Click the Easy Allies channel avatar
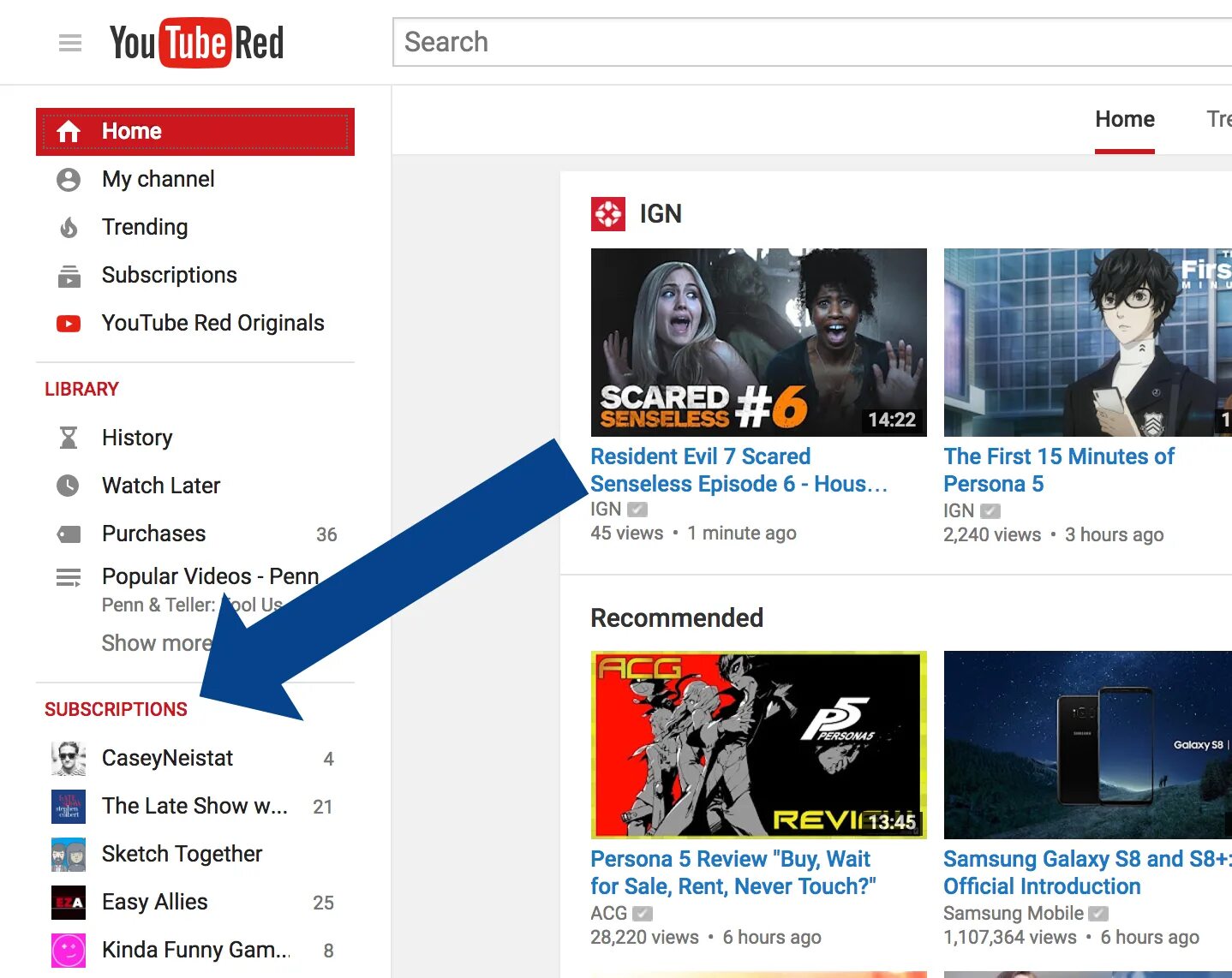 tap(69, 903)
